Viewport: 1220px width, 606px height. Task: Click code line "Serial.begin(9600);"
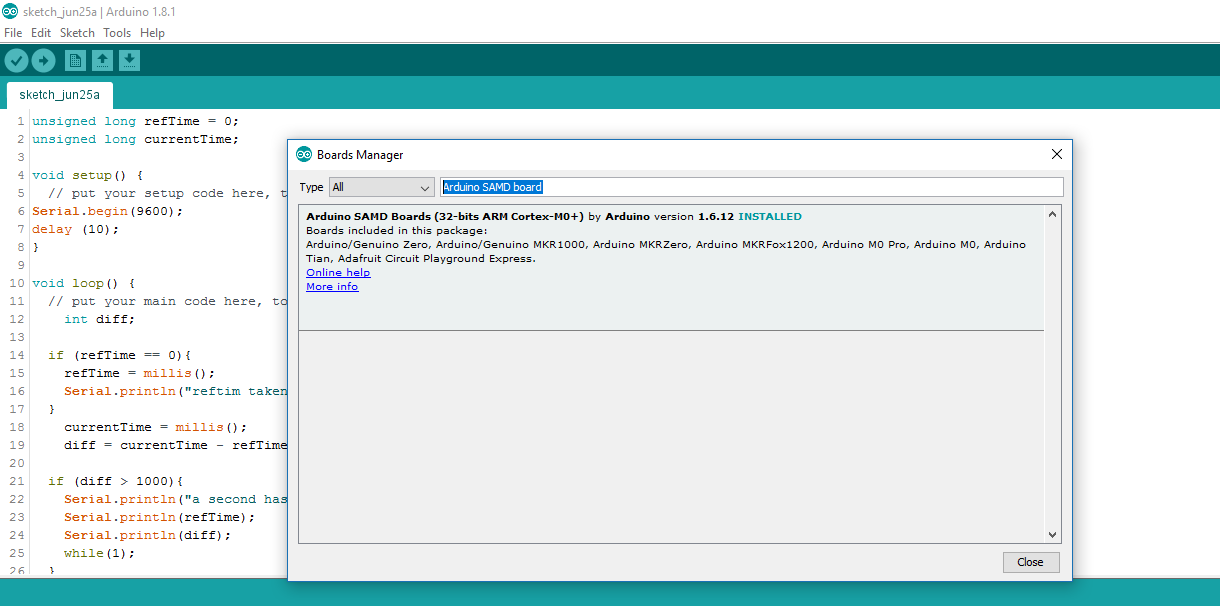(x=108, y=211)
